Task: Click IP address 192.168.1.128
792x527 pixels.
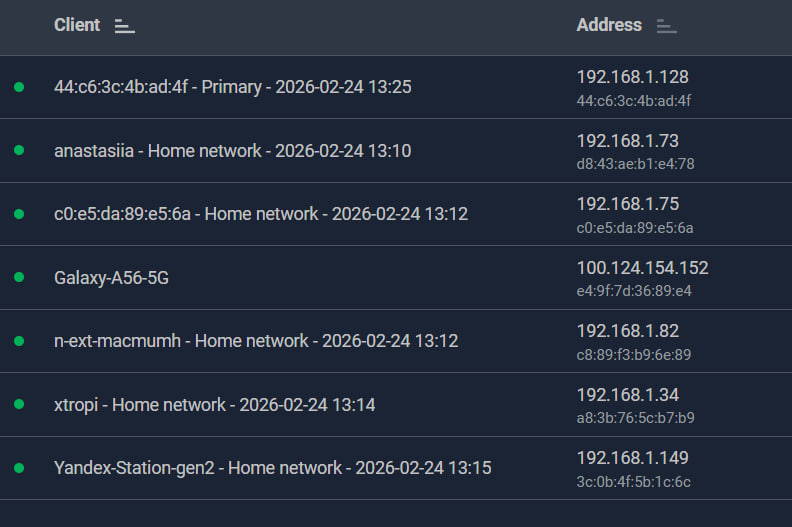Action: (632, 77)
